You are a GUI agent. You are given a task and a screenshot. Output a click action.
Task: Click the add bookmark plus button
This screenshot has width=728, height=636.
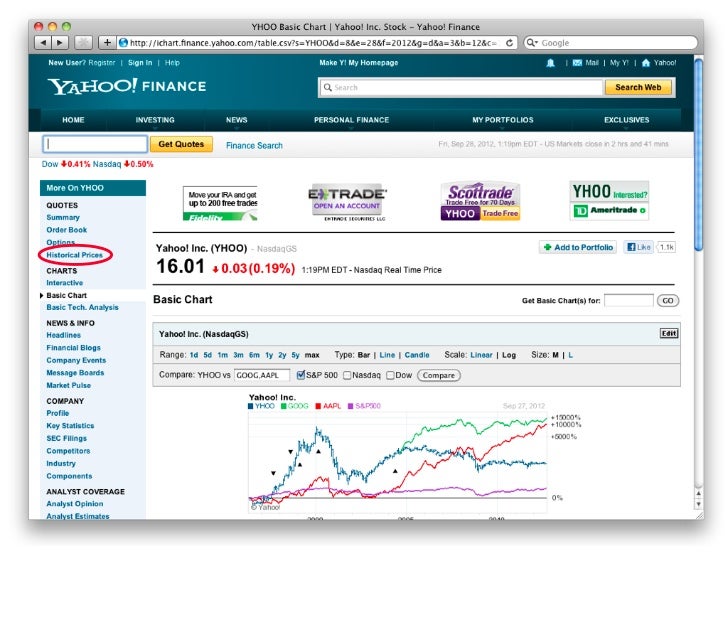pos(107,43)
